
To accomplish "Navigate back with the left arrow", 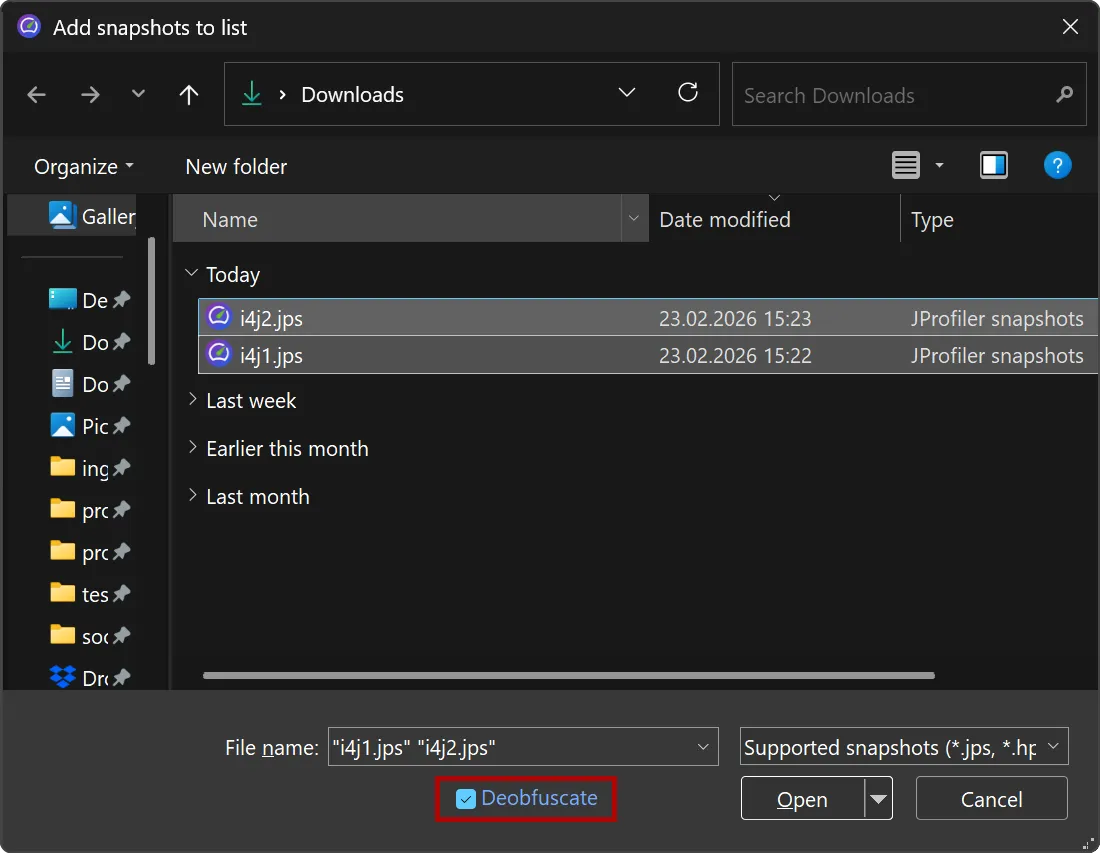I will [36, 94].
